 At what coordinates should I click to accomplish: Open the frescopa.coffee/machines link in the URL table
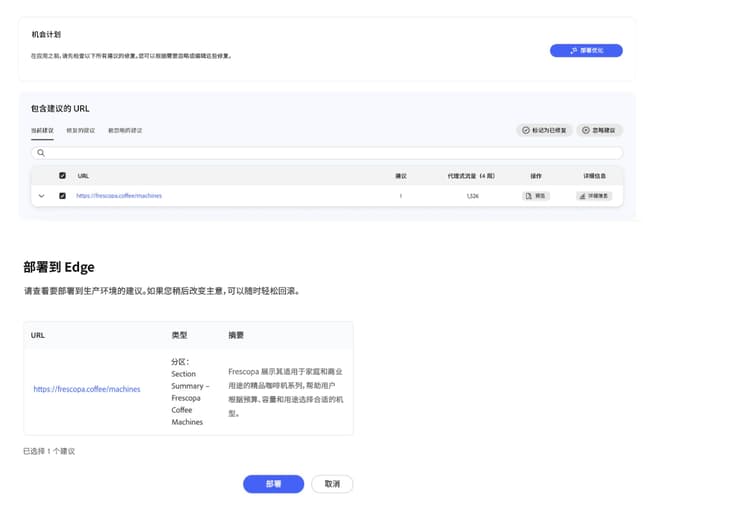click(x=119, y=196)
